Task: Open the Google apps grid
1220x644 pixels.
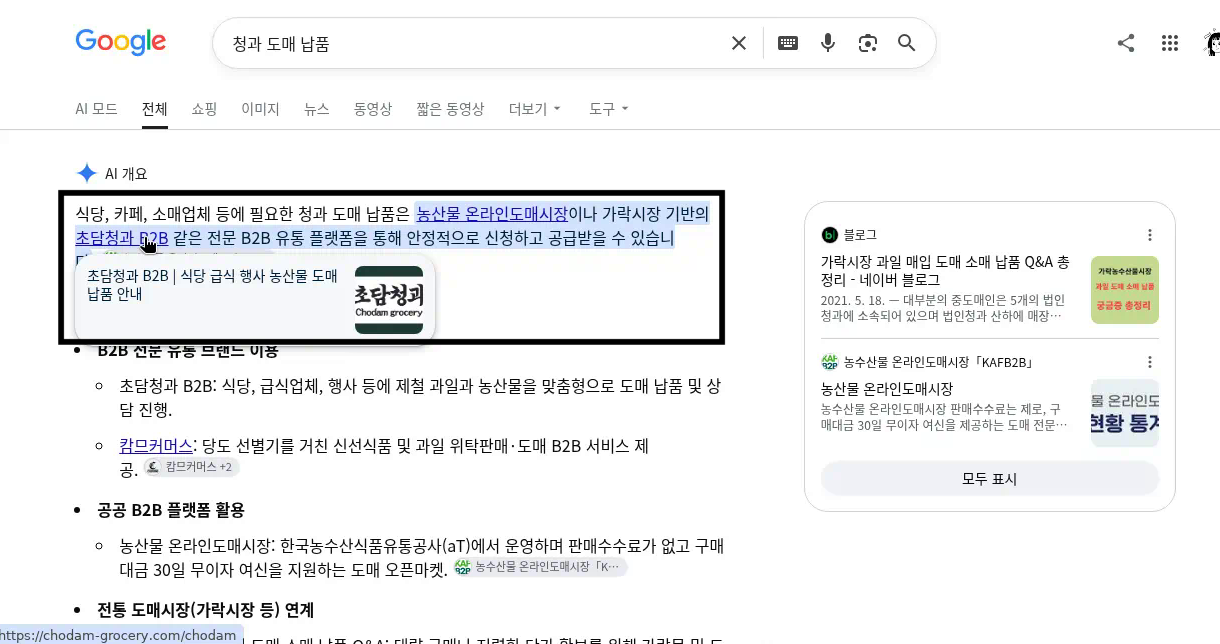Action: (1170, 43)
